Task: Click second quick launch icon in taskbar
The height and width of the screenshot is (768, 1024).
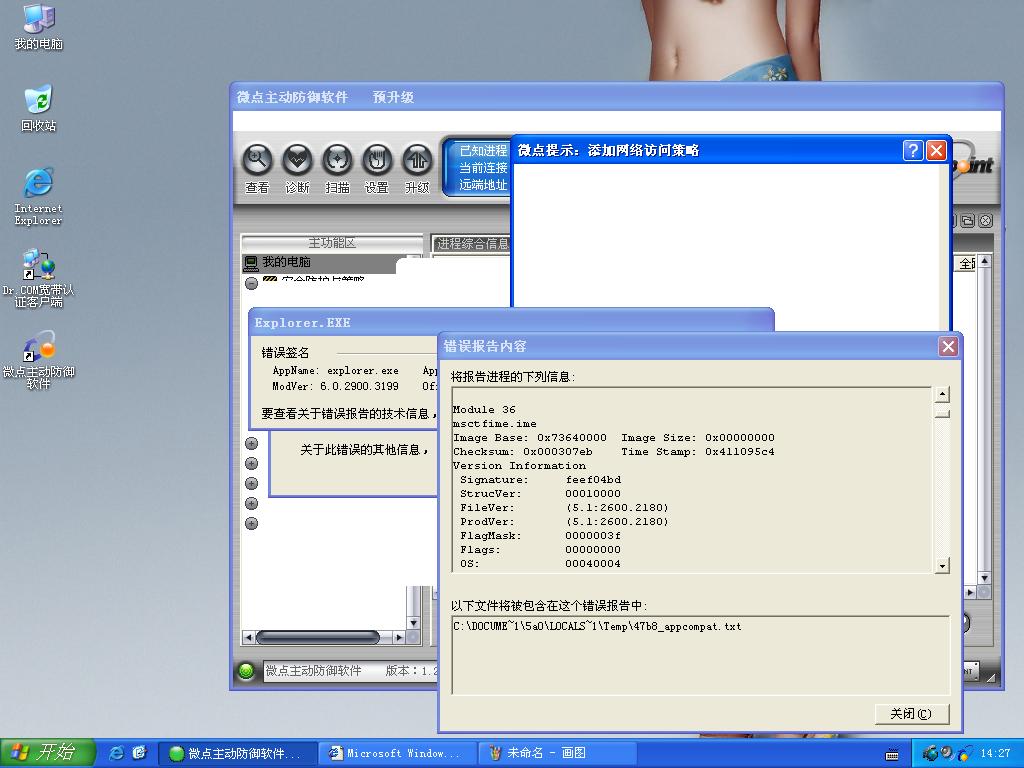Action: tap(139, 753)
